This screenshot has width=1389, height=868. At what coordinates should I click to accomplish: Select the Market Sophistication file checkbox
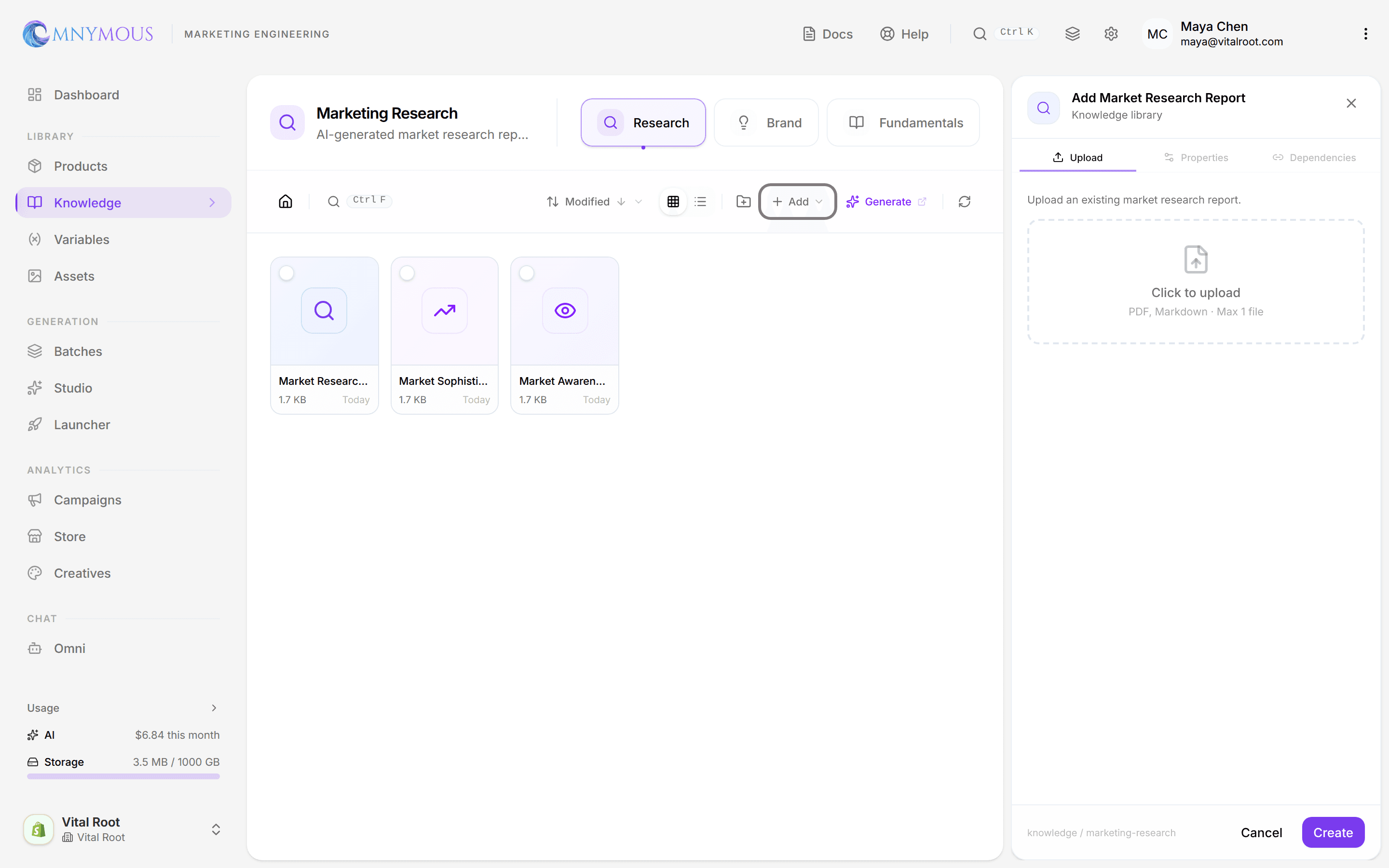[x=407, y=272]
